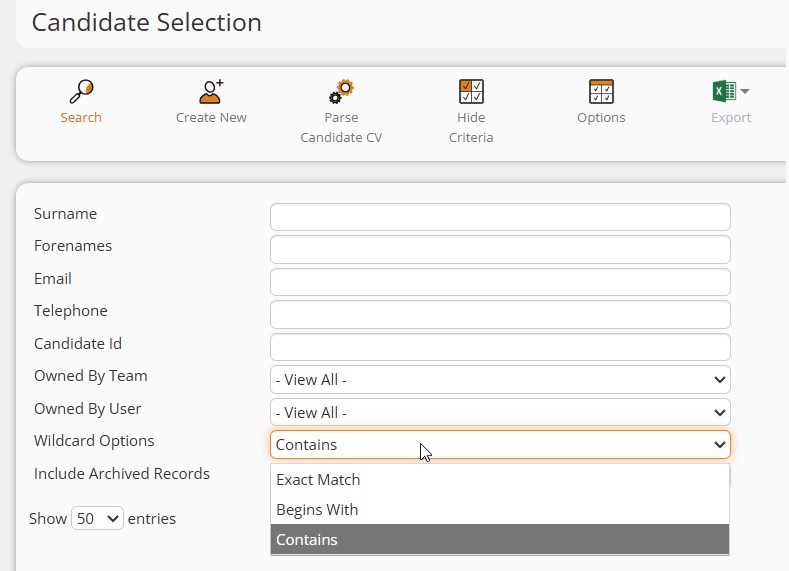Viewport: 789px width, 571px height.
Task: Focus the Forenames text box
Action: point(500,250)
